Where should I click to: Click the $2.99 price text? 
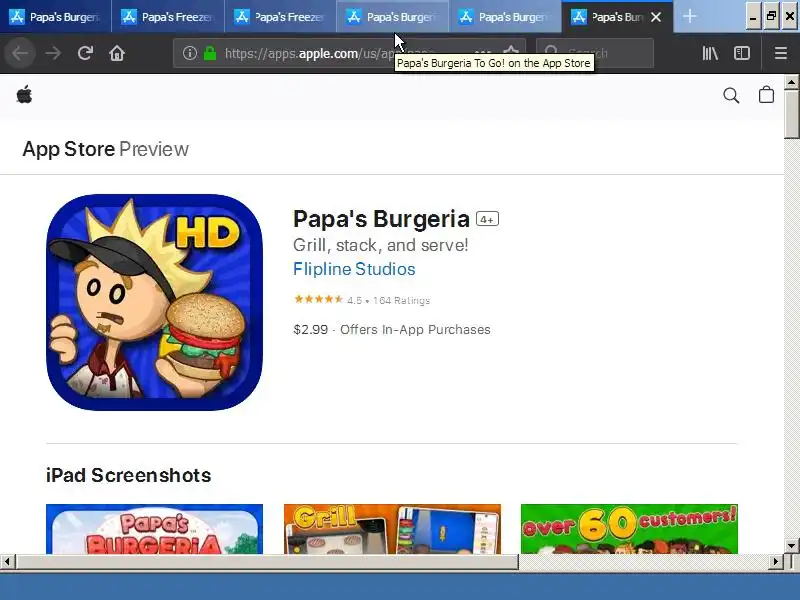310,330
